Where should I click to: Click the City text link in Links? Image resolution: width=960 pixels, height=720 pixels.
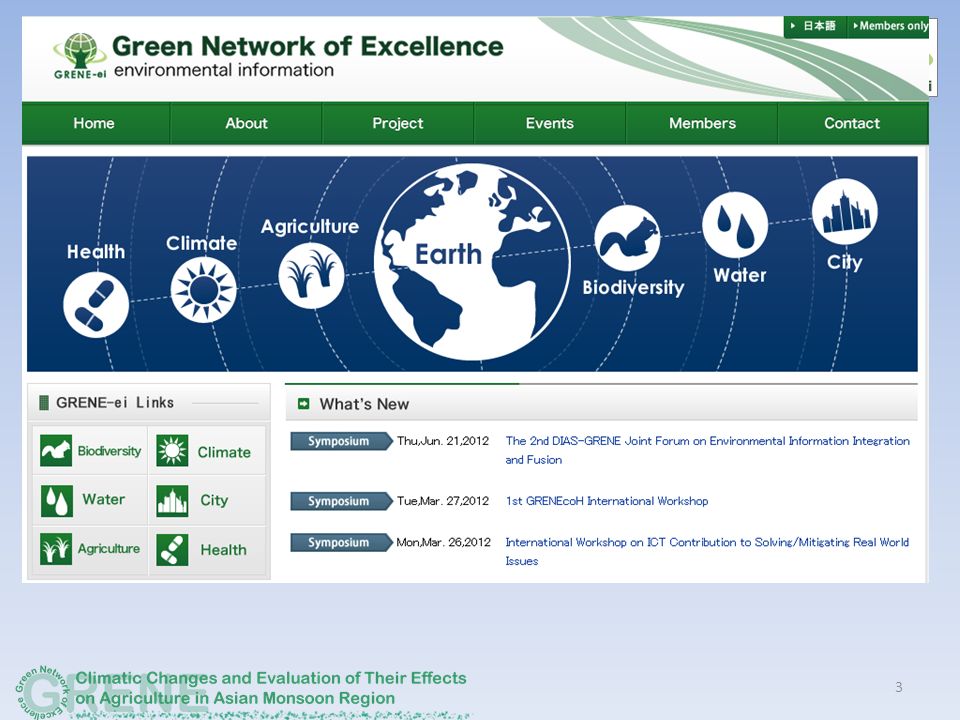pos(214,500)
